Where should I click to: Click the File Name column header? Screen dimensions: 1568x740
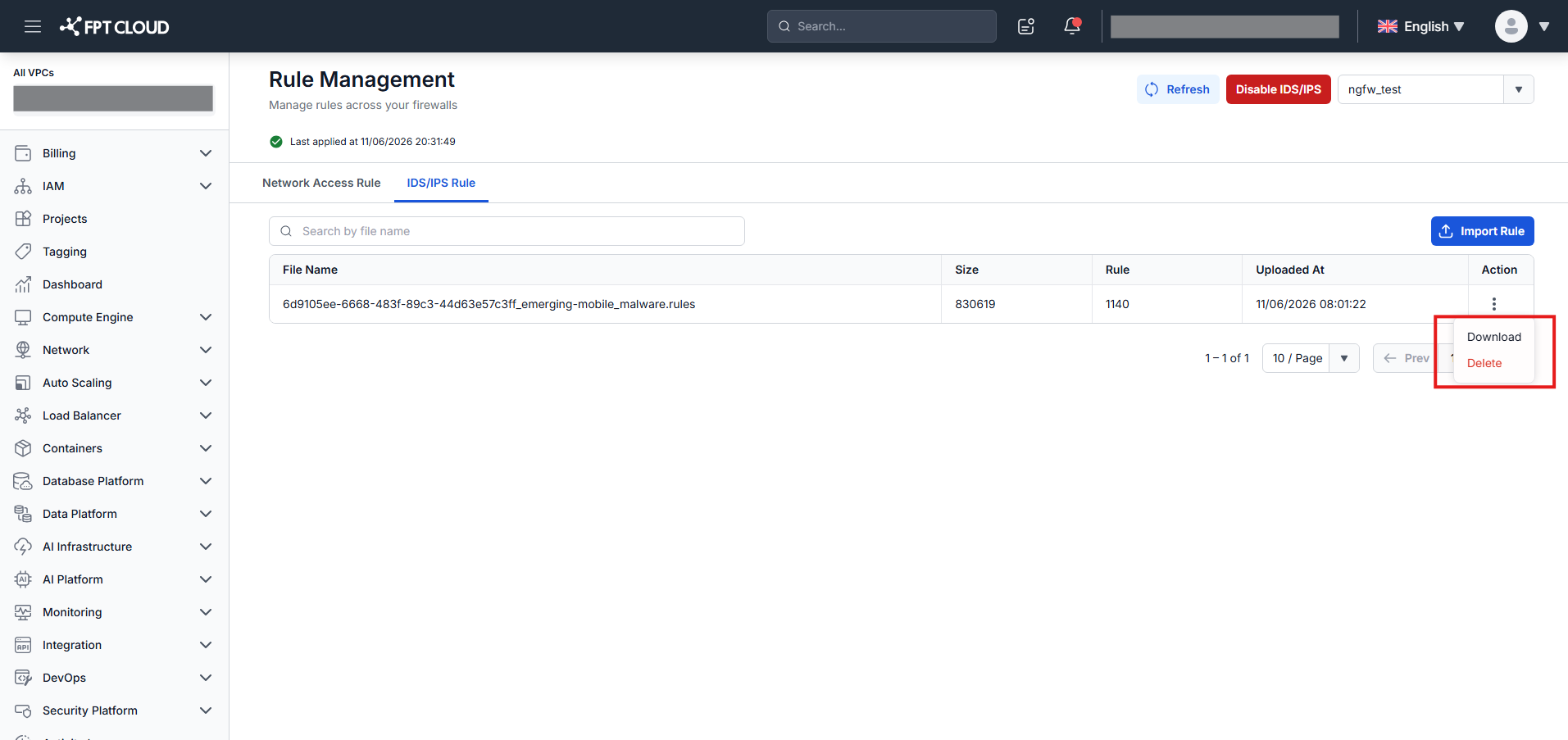tap(310, 270)
